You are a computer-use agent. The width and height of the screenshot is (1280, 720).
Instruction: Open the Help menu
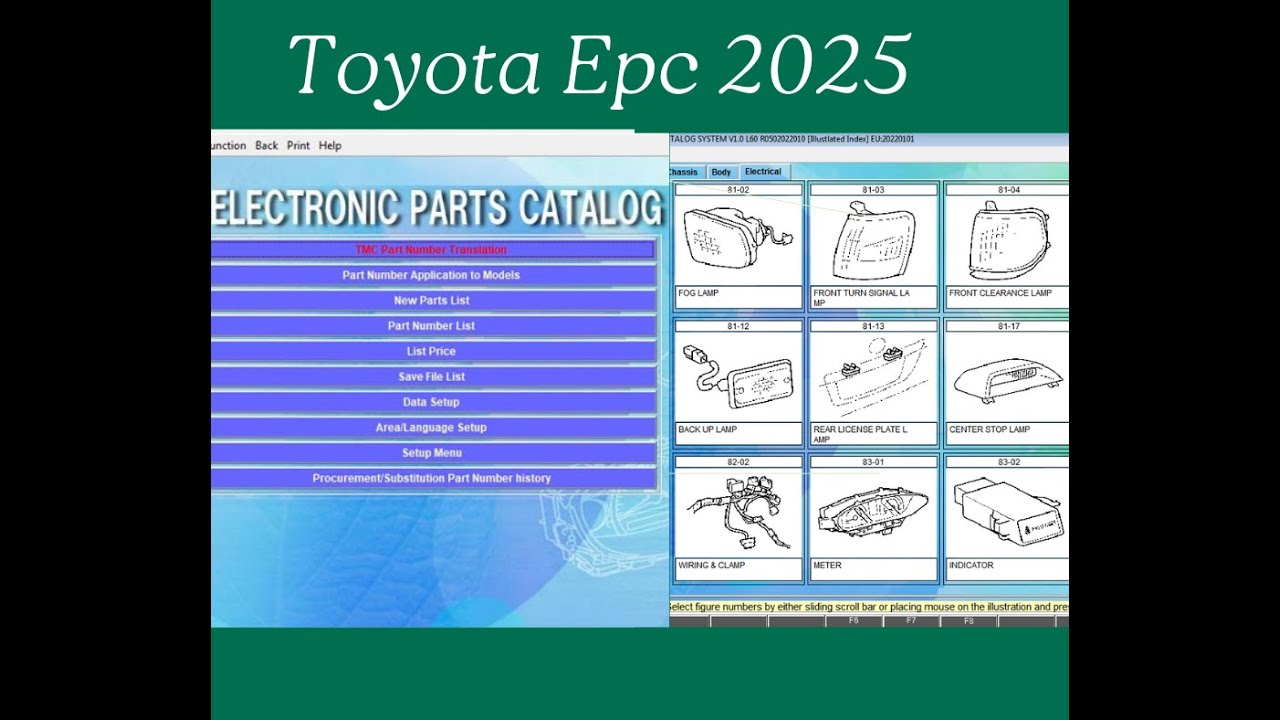tap(330, 145)
